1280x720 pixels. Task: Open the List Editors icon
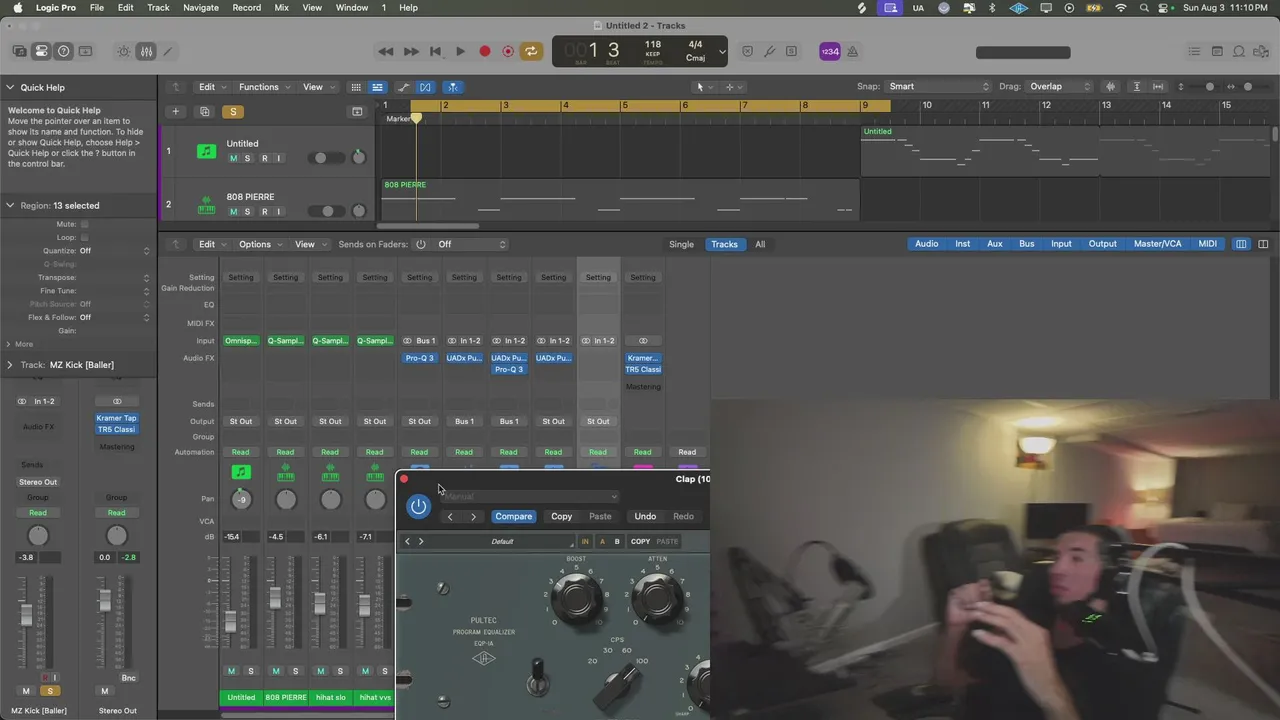point(1194,51)
